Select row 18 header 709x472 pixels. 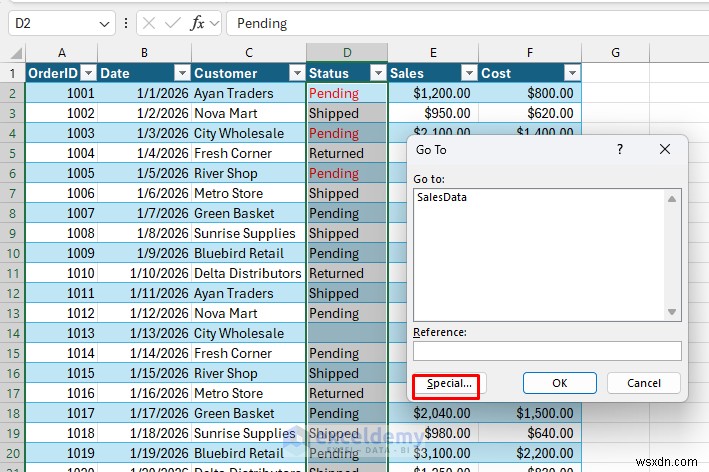click(13, 413)
